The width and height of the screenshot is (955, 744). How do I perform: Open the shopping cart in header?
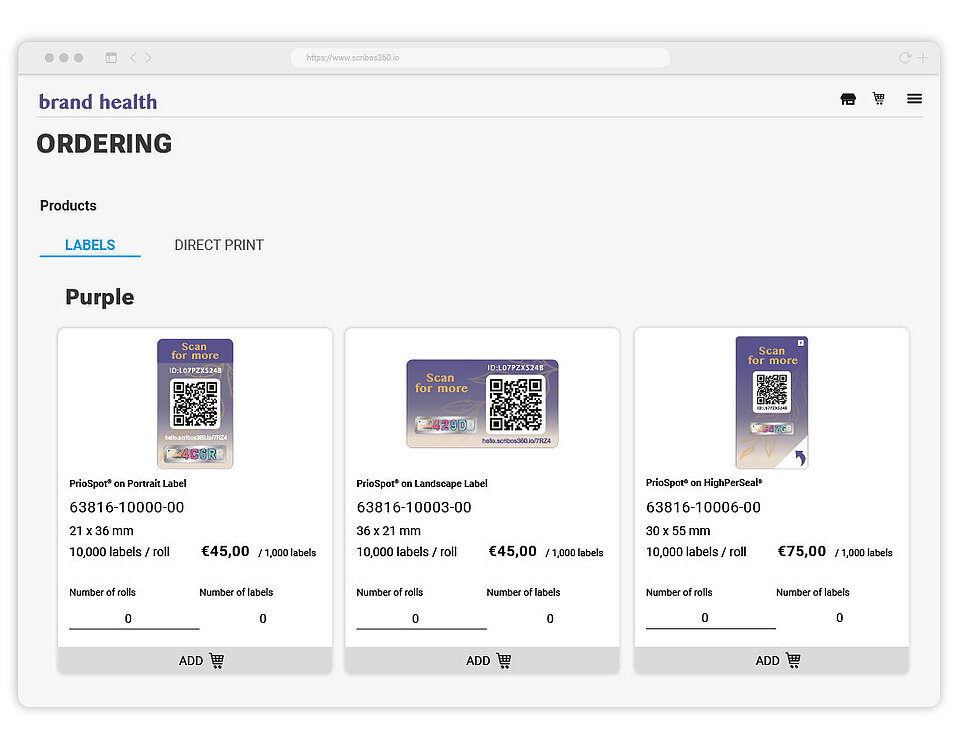coord(879,99)
